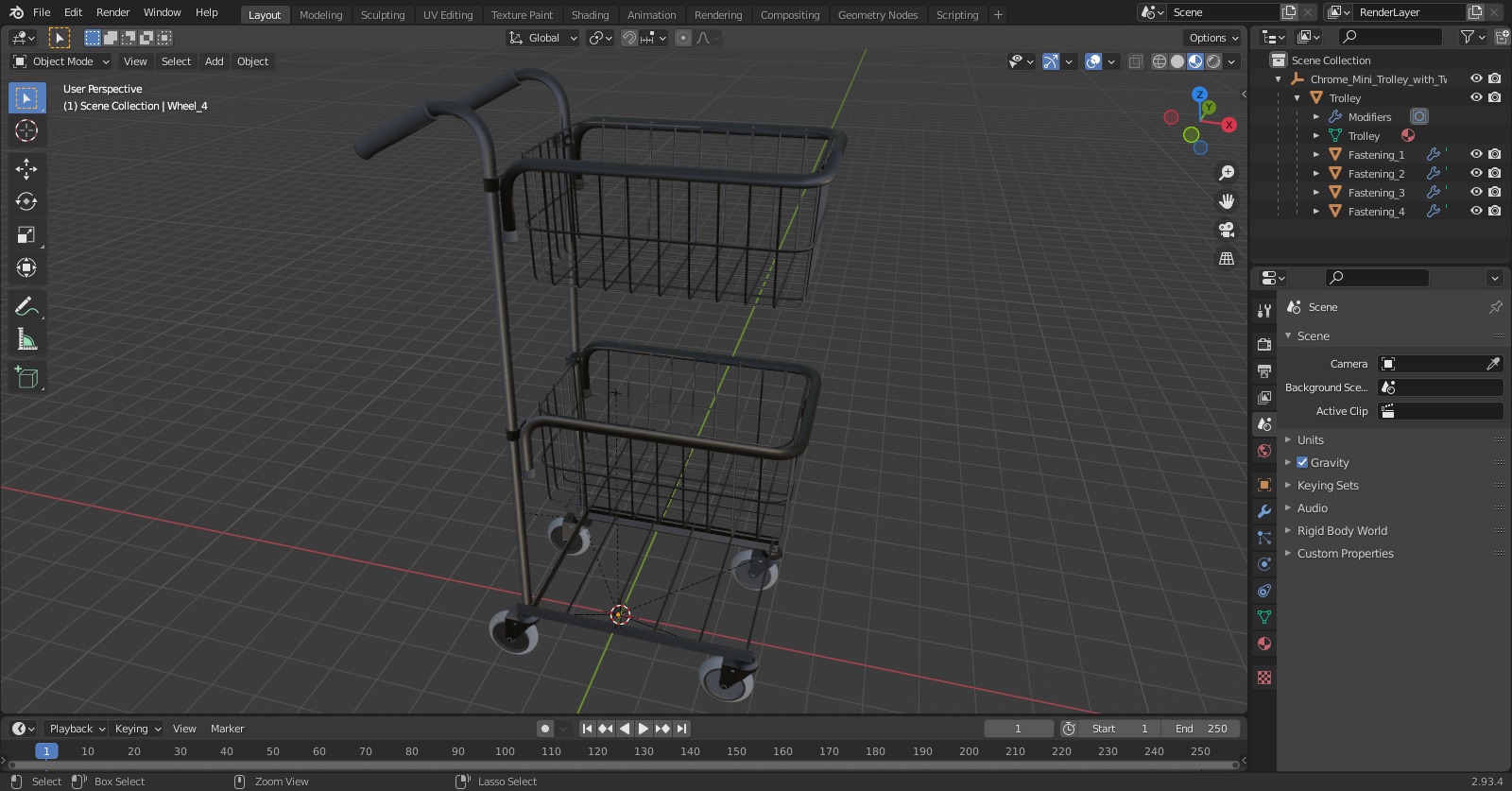Image resolution: width=1512 pixels, height=791 pixels.
Task: Play the animation forward
Action: point(644,729)
